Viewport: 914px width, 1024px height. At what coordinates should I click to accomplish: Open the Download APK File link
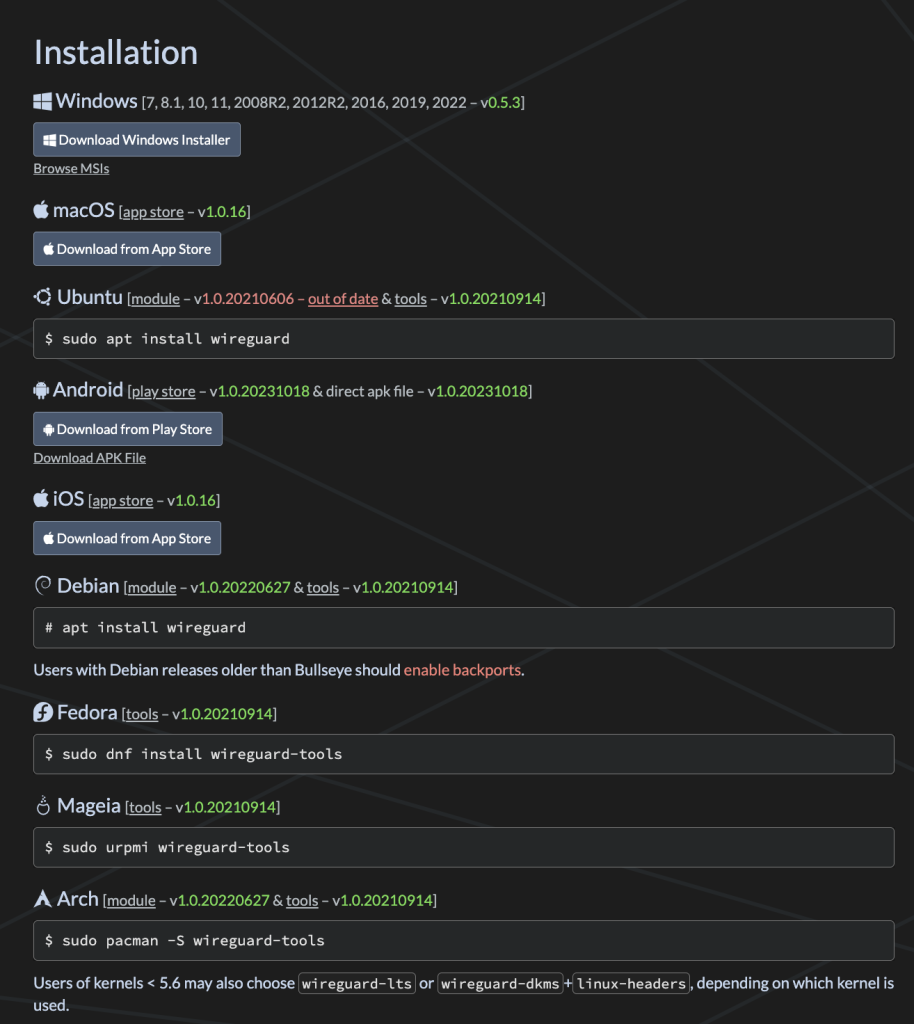[x=90, y=458]
